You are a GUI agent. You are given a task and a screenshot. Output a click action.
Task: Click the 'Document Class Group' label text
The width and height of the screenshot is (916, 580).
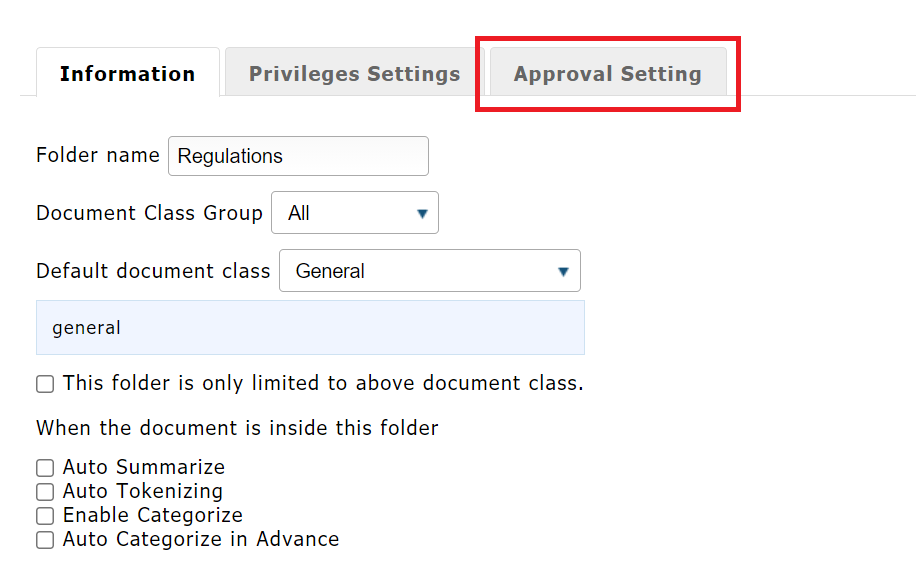pos(149,213)
